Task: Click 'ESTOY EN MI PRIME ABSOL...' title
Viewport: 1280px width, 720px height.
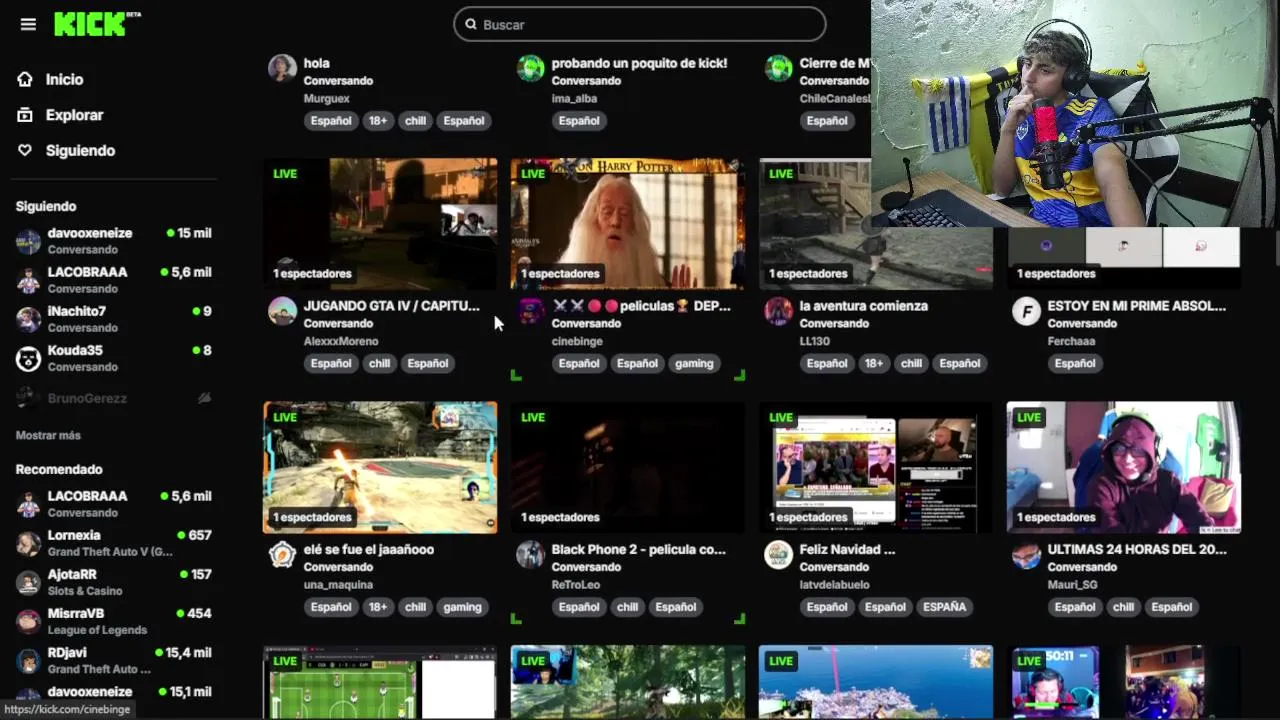Action: [1137, 306]
